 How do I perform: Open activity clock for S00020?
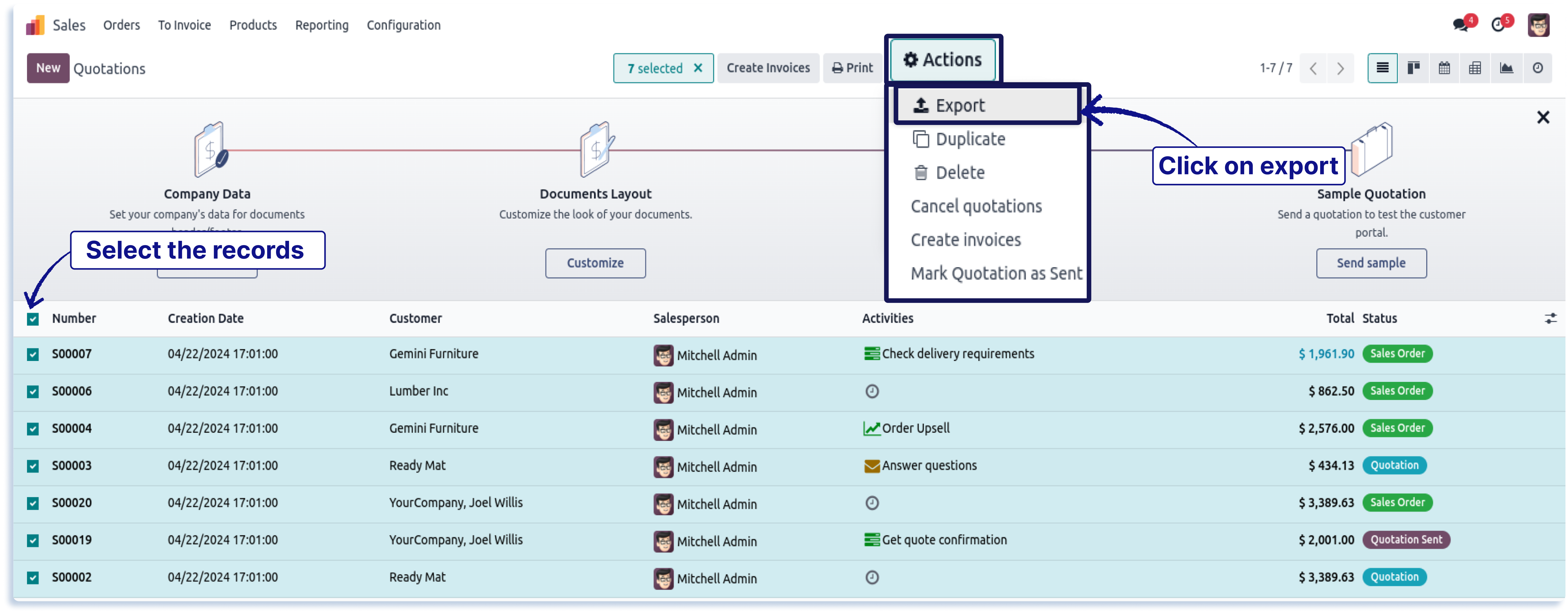pyautogui.click(x=872, y=503)
